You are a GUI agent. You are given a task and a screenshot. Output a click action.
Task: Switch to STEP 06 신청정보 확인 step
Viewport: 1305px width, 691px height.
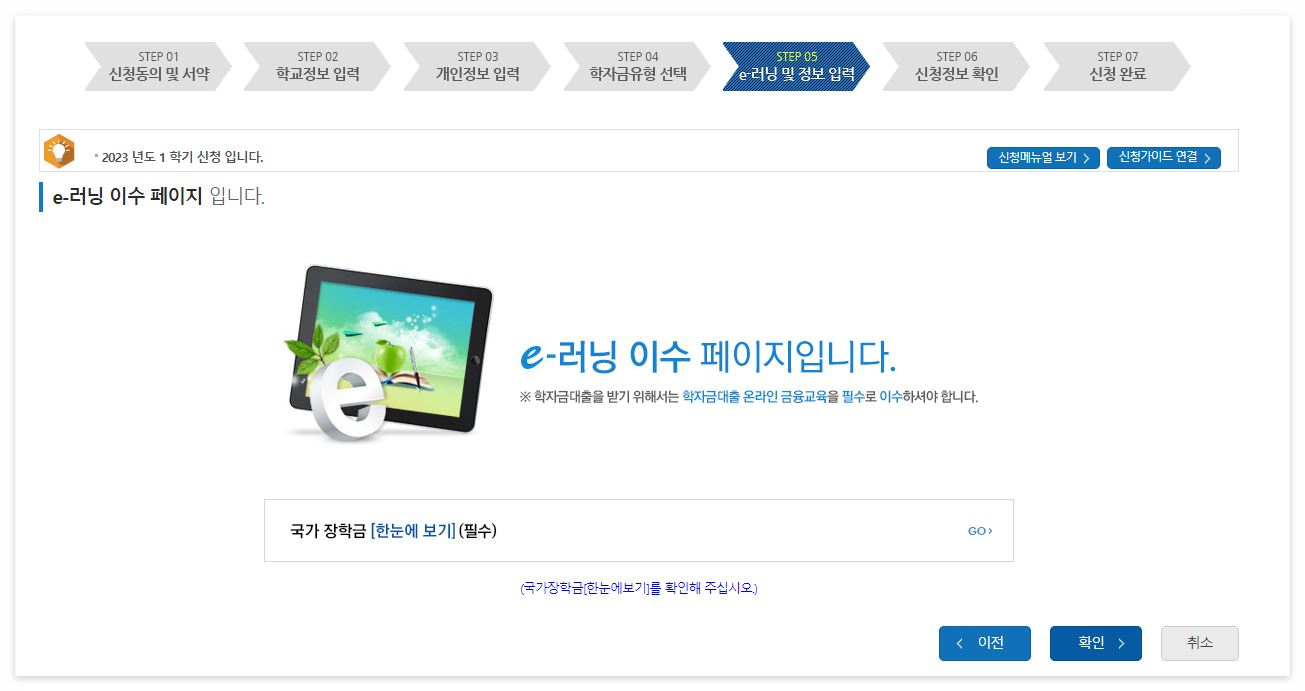pos(955,63)
